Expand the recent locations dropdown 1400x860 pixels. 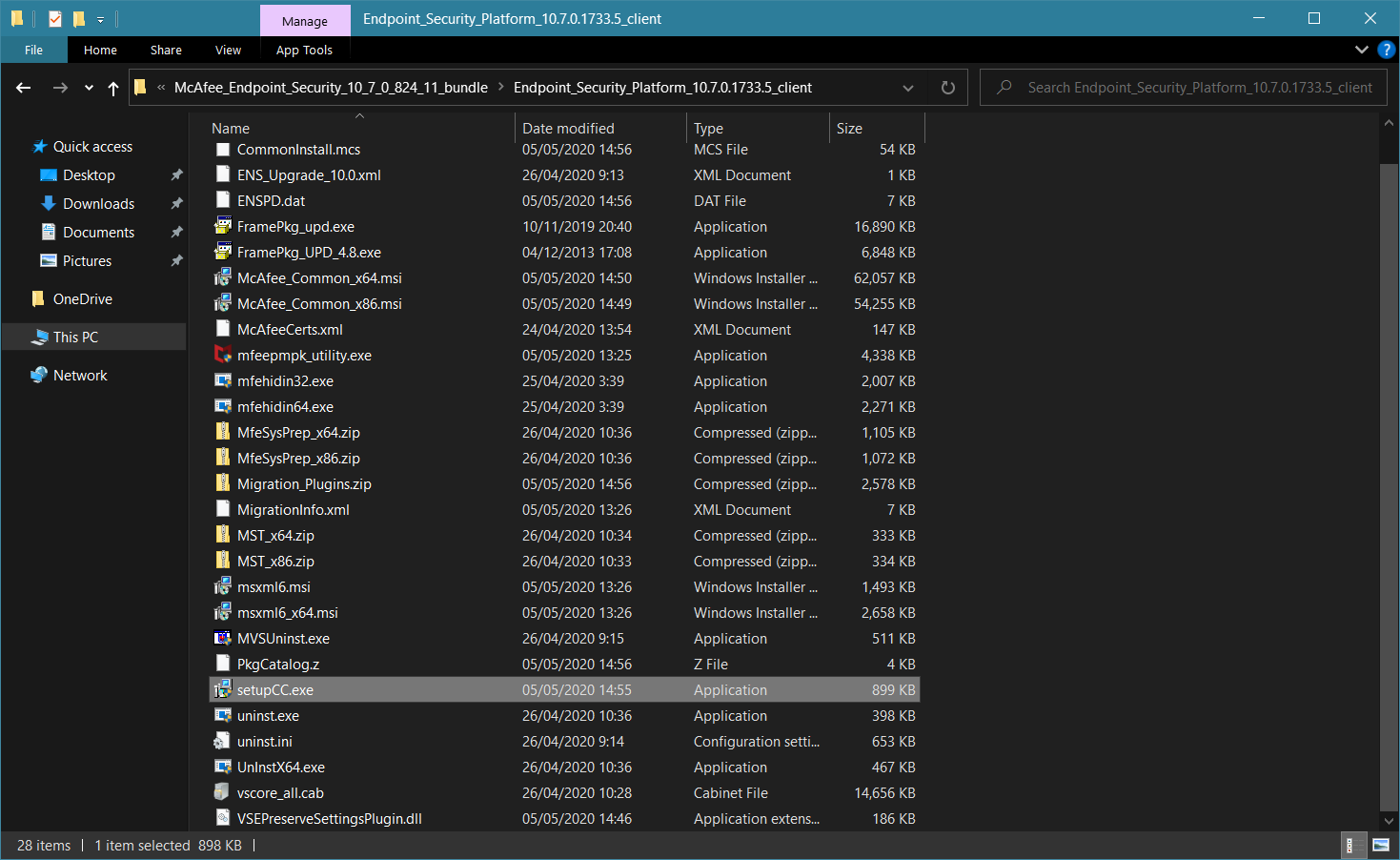(89, 88)
